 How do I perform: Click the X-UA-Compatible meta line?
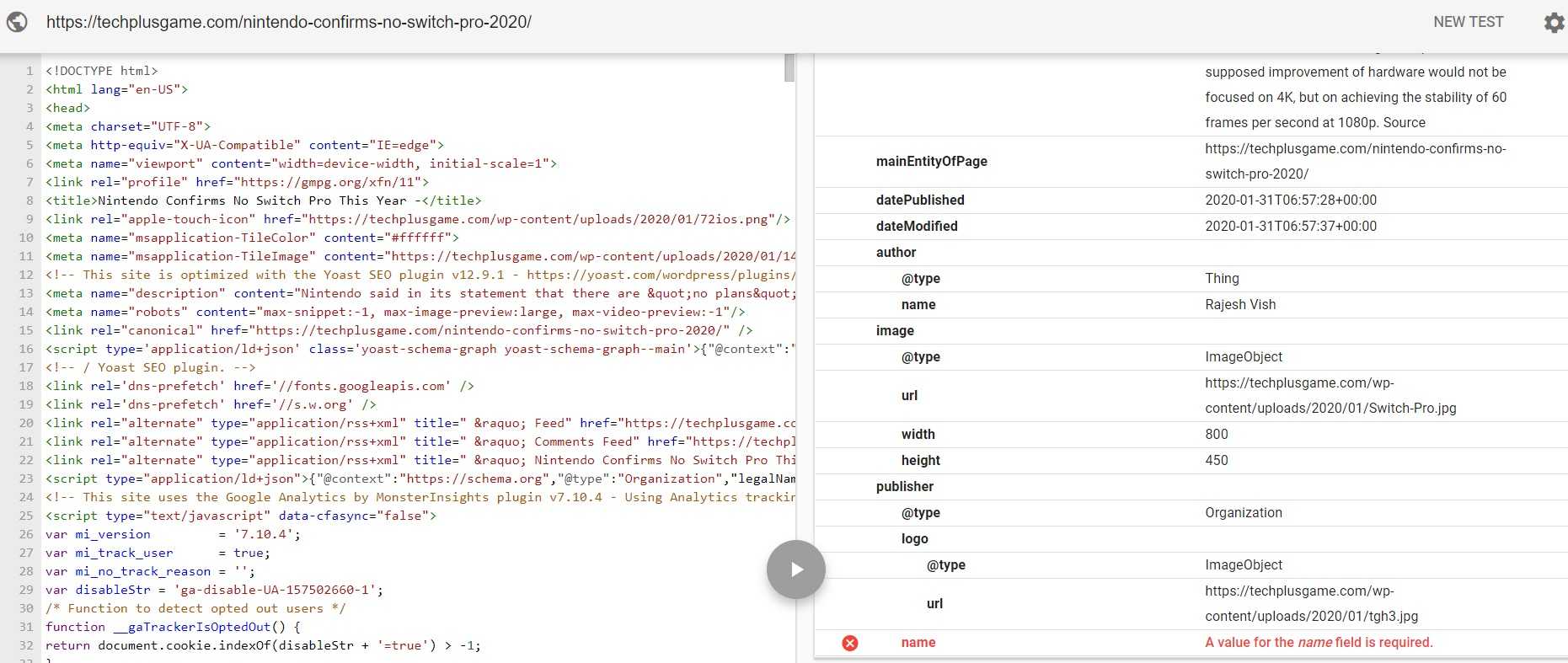[x=245, y=145]
